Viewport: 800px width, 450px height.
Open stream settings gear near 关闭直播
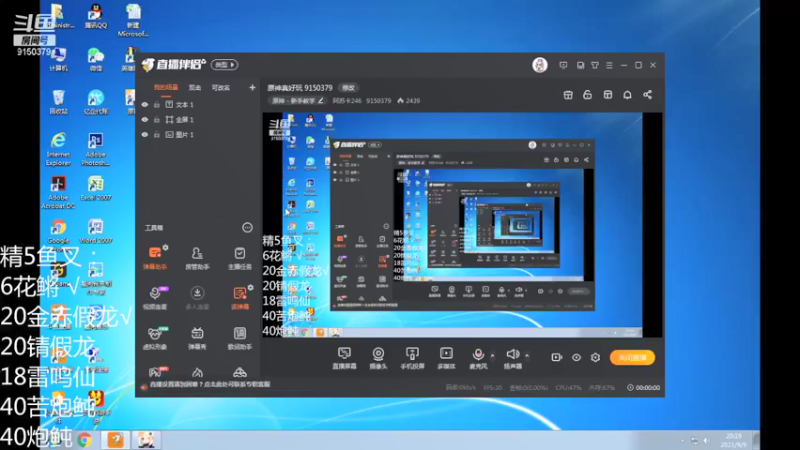[x=595, y=358]
